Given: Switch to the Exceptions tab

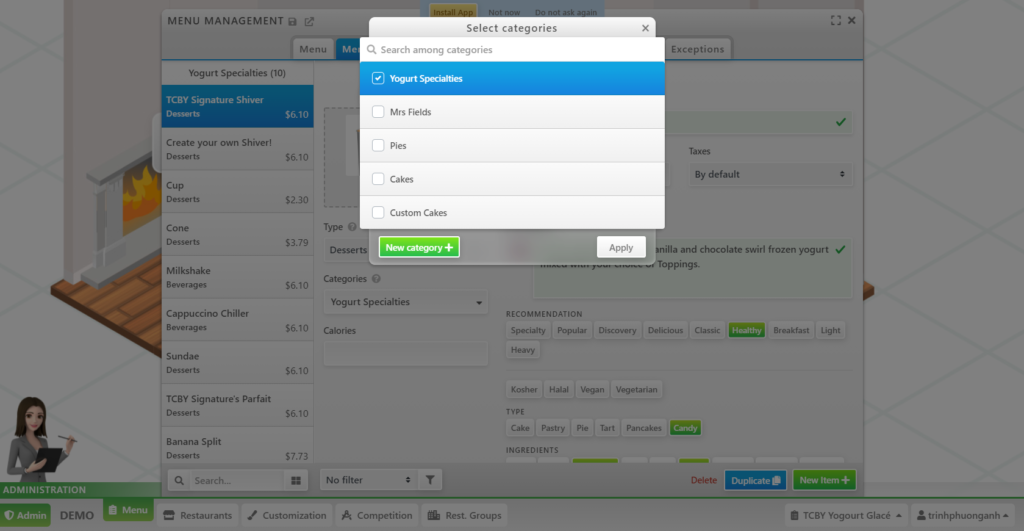Looking at the screenshot, I should (x=697, y=49).
